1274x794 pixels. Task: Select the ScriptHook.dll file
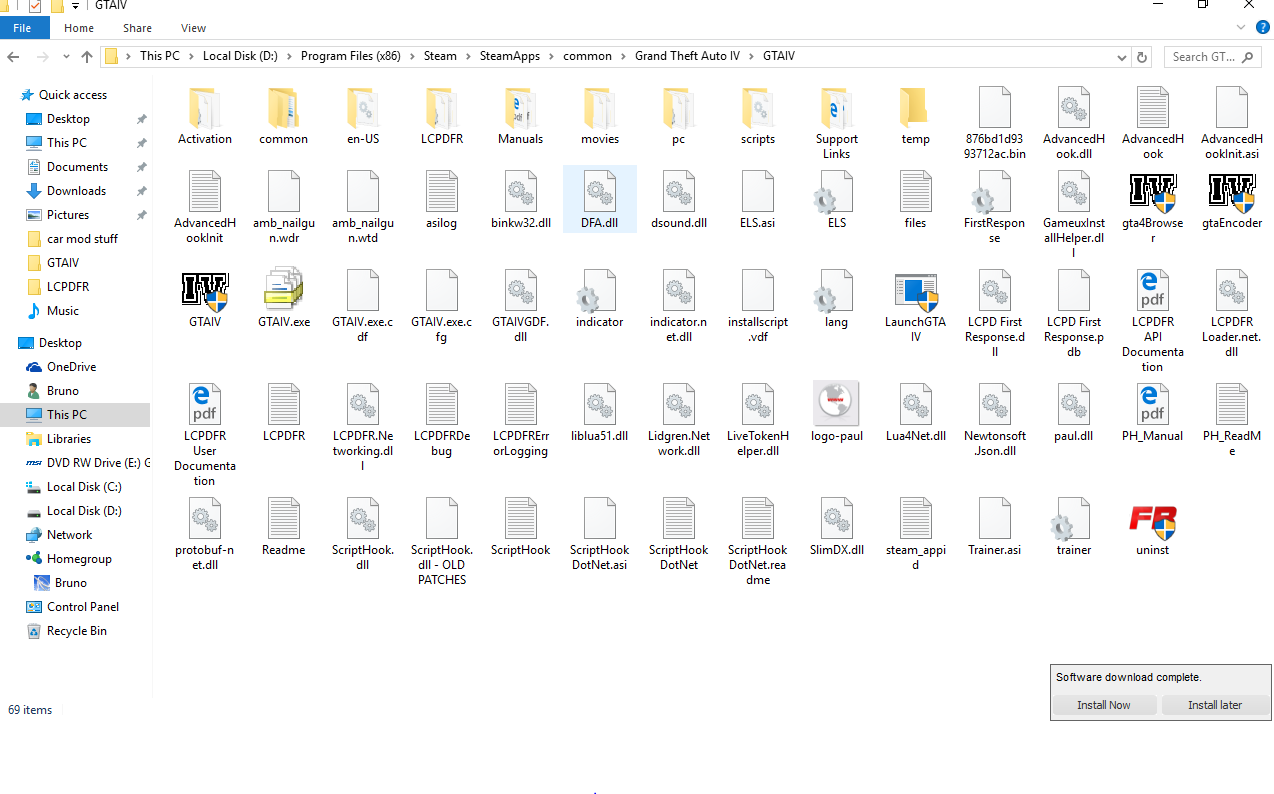pyautogui.click(x=362, y=518)
